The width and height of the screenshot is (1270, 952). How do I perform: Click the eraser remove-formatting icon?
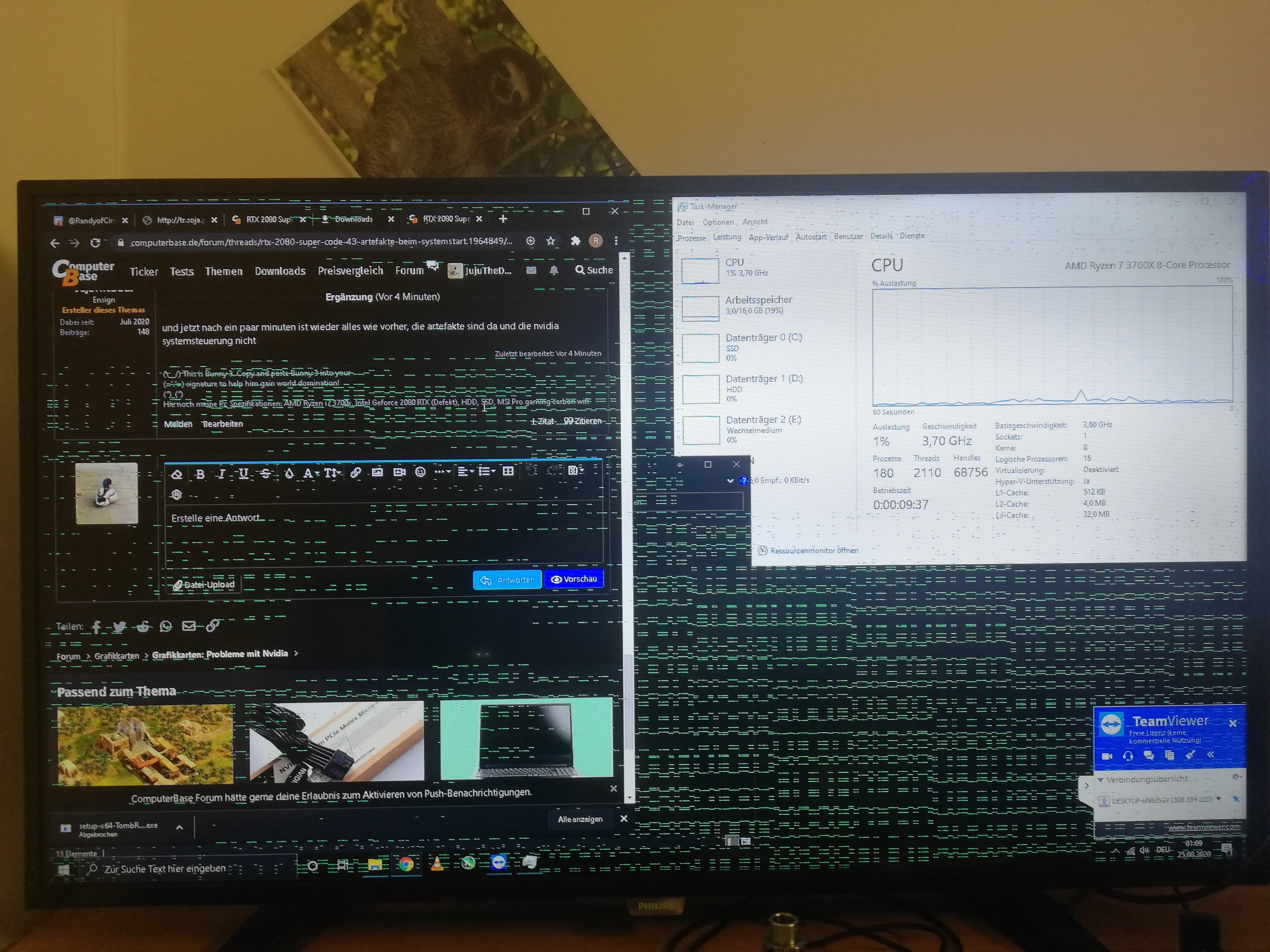pyautogui.click(x=177, y=474)
